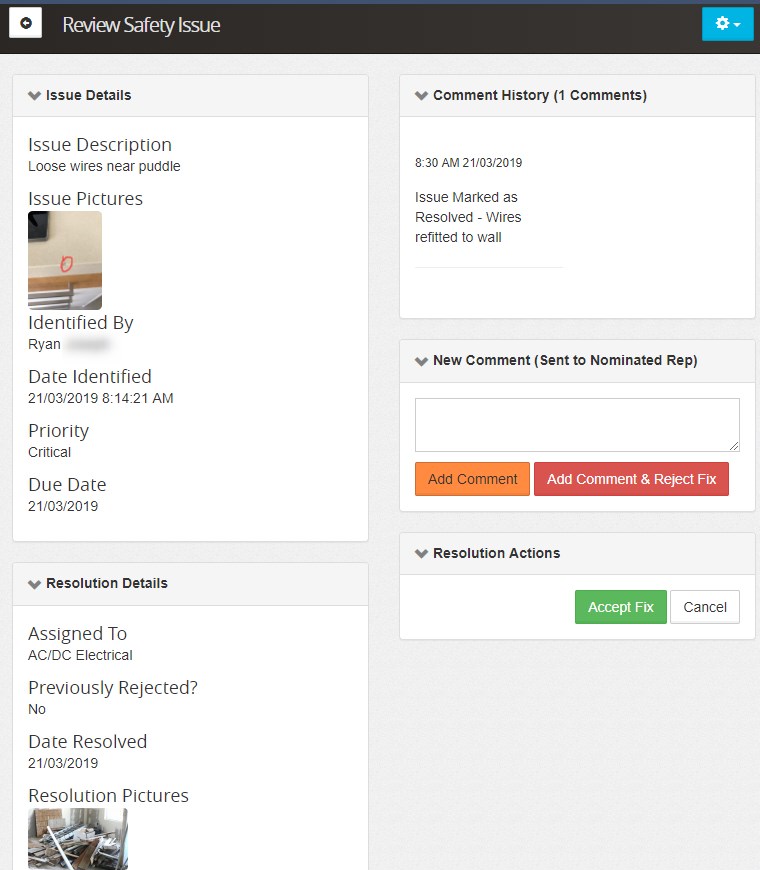Click the Issue Details panel heading
This screenshot has height=870, width=760.
point(89,96)
